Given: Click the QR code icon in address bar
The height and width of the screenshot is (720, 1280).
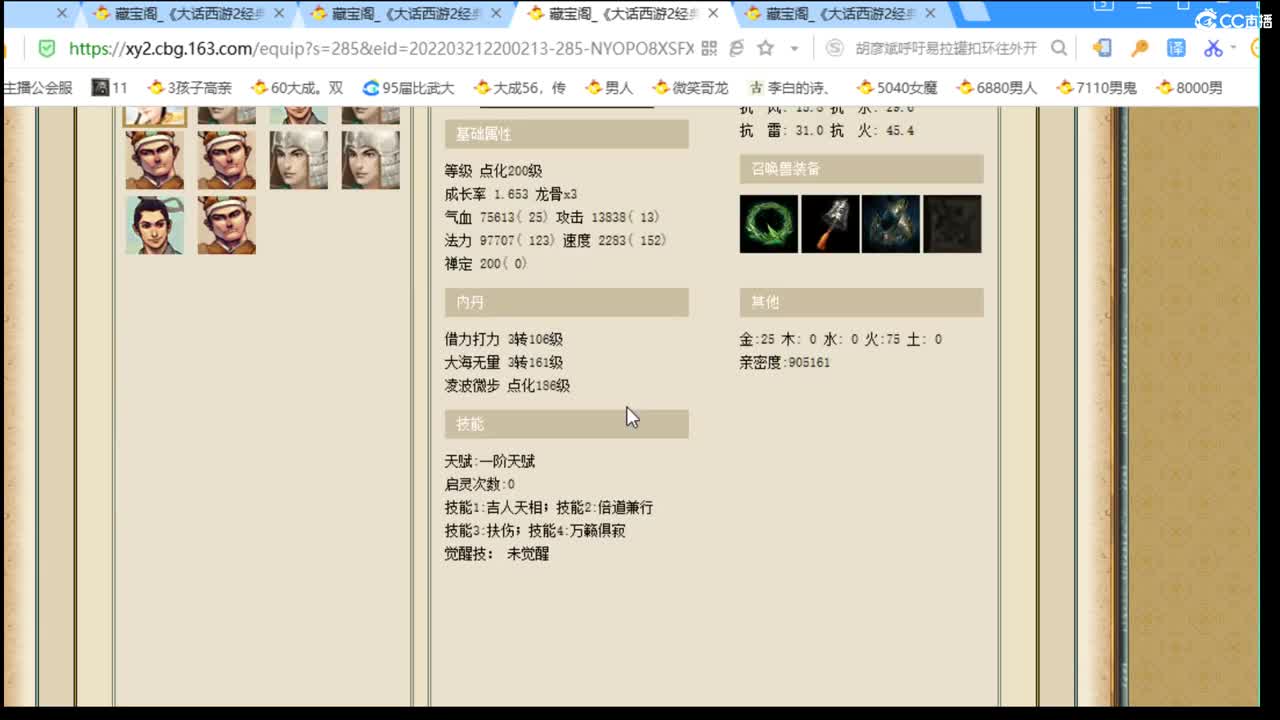Looking at the screenshot, I should (x=709, y=48).
